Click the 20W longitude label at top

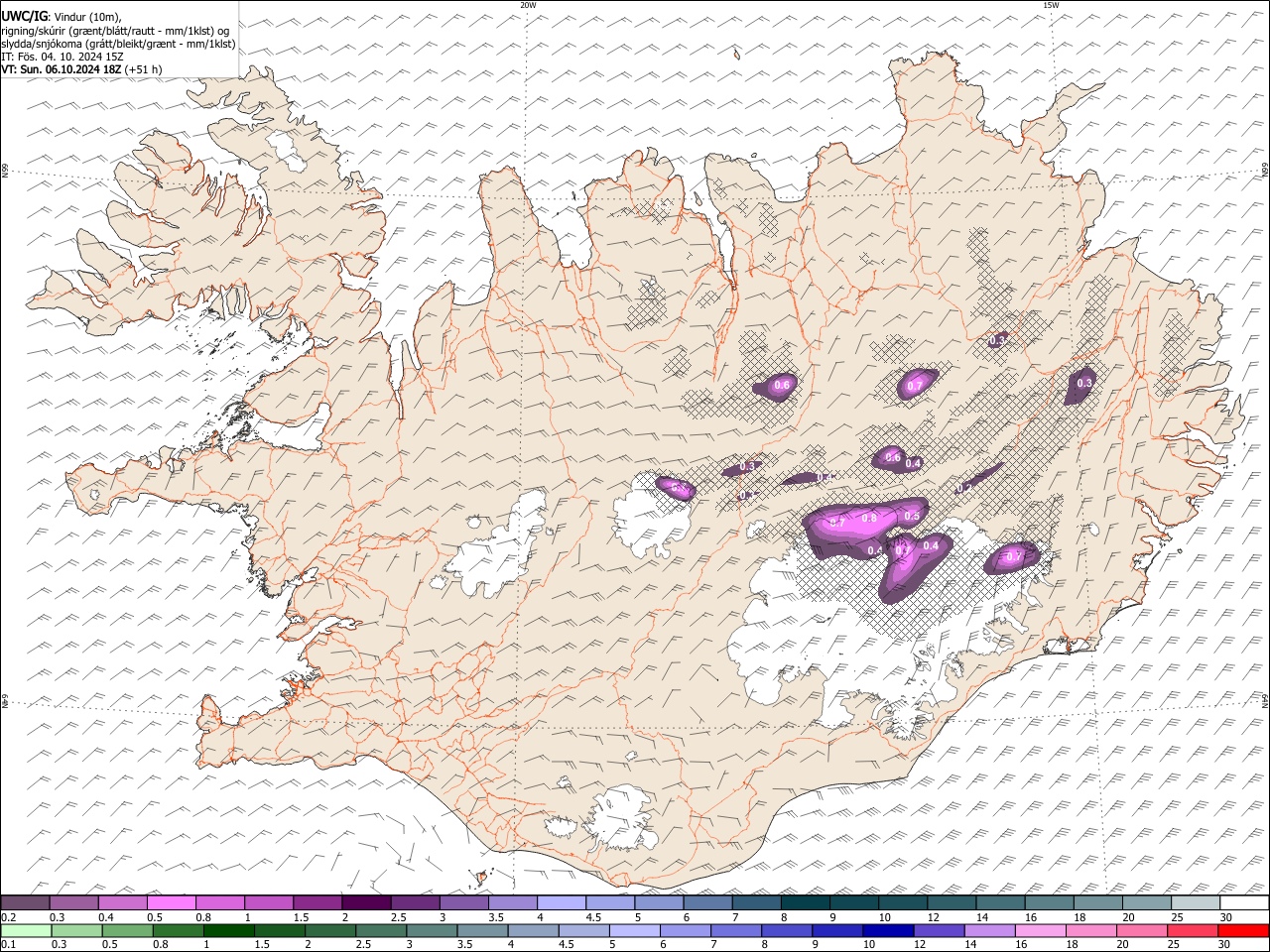528,5
